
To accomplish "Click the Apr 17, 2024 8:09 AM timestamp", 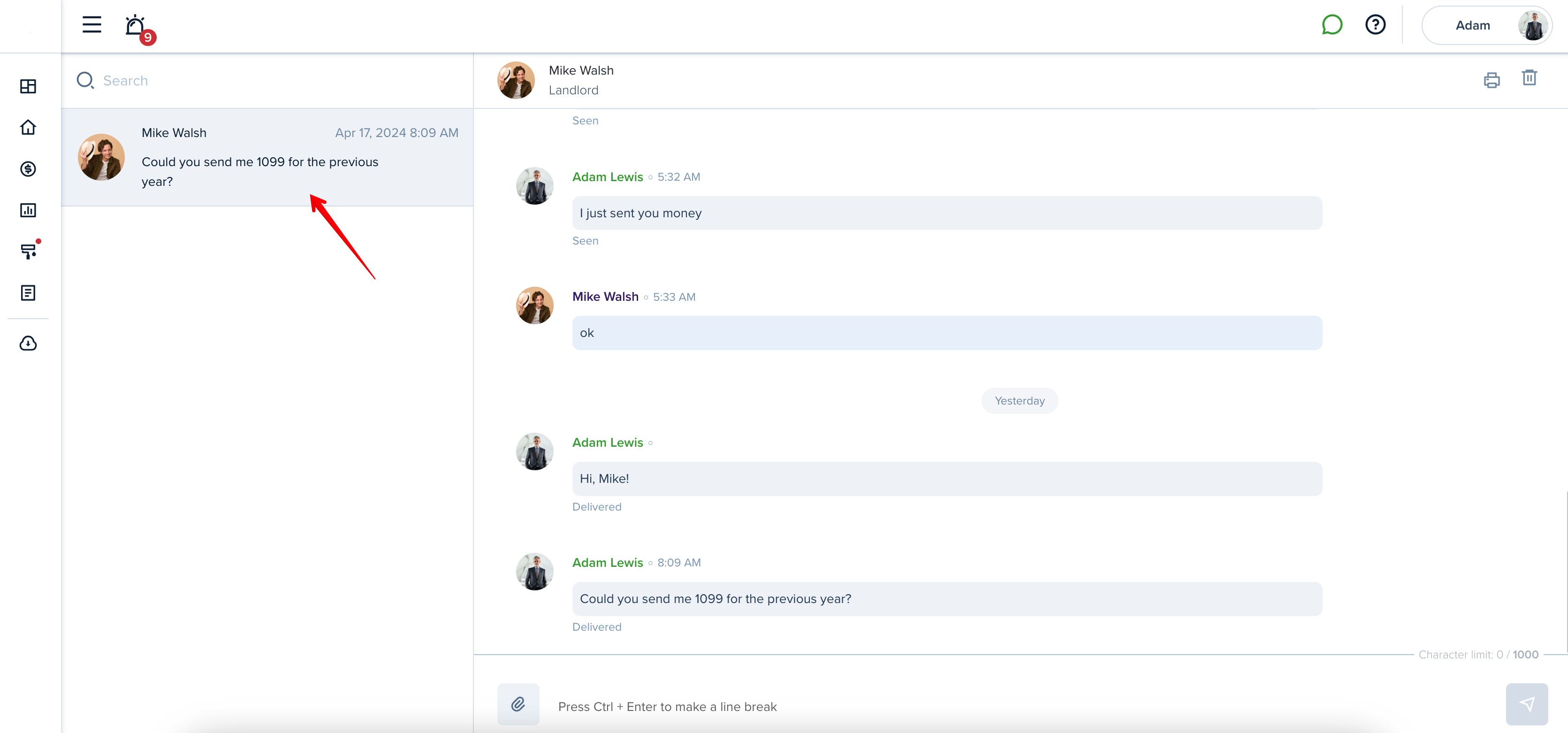I will 396,133.
